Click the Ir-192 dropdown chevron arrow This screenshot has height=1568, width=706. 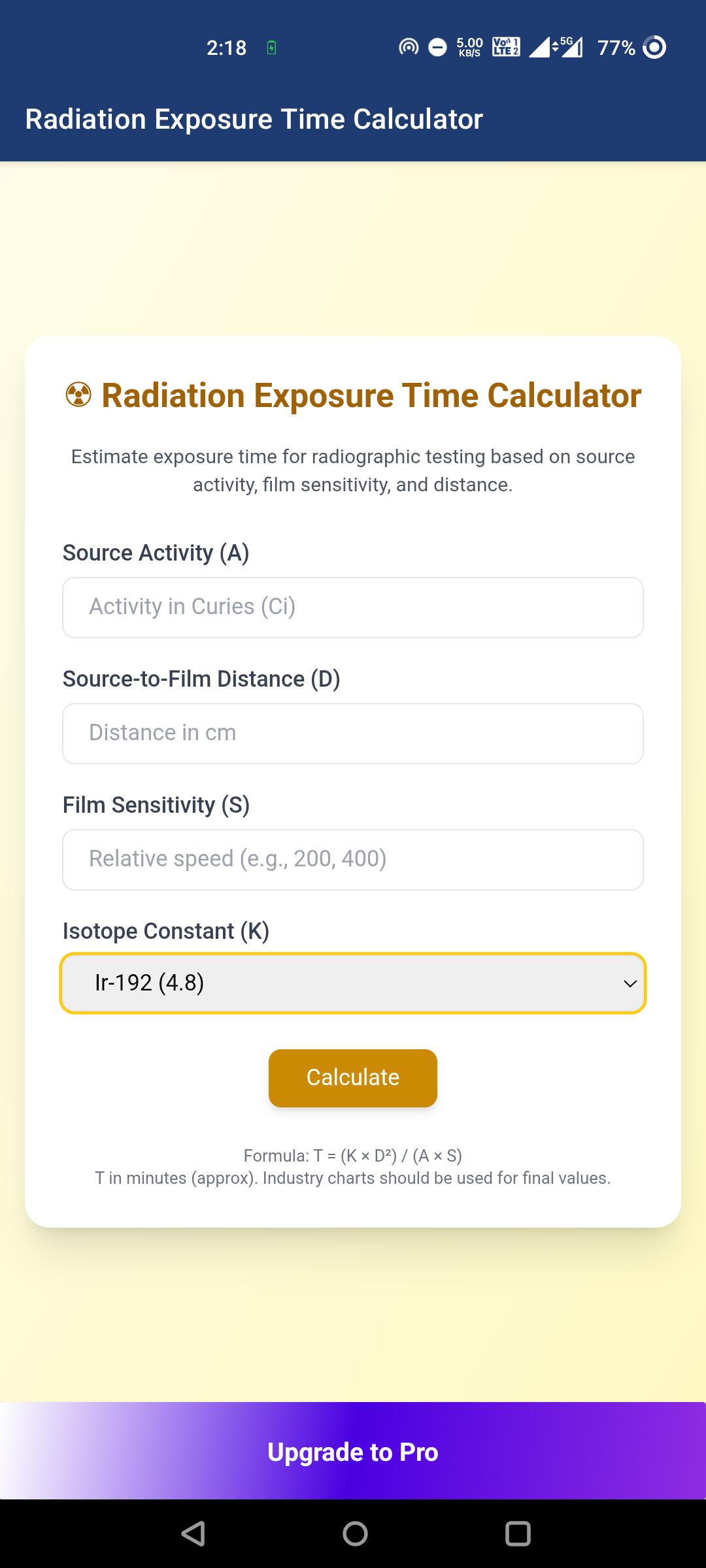630,983
